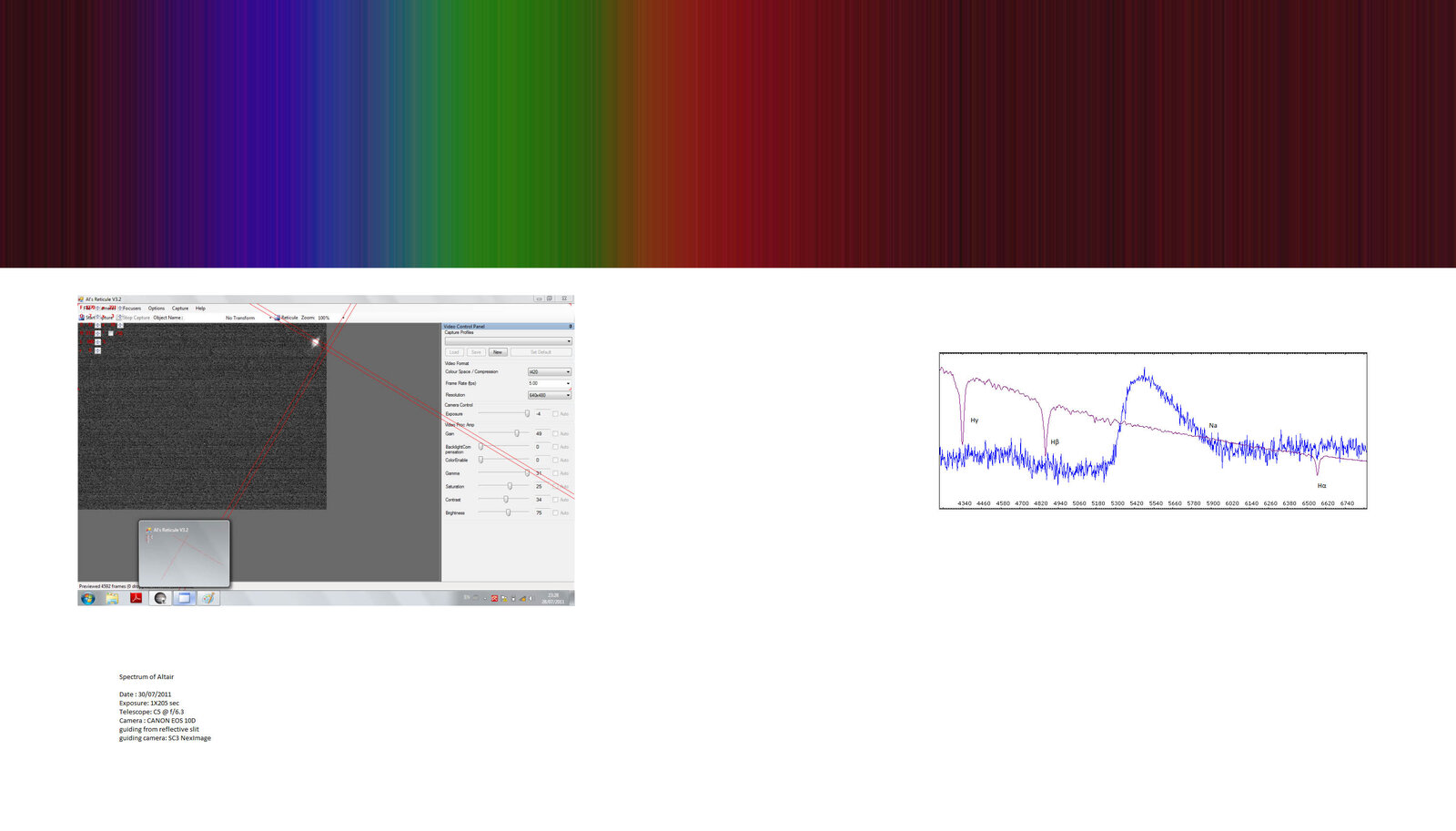Maximize the Al's Reticule window
This screenshot has height=831, width=1456.
point(550,299)
